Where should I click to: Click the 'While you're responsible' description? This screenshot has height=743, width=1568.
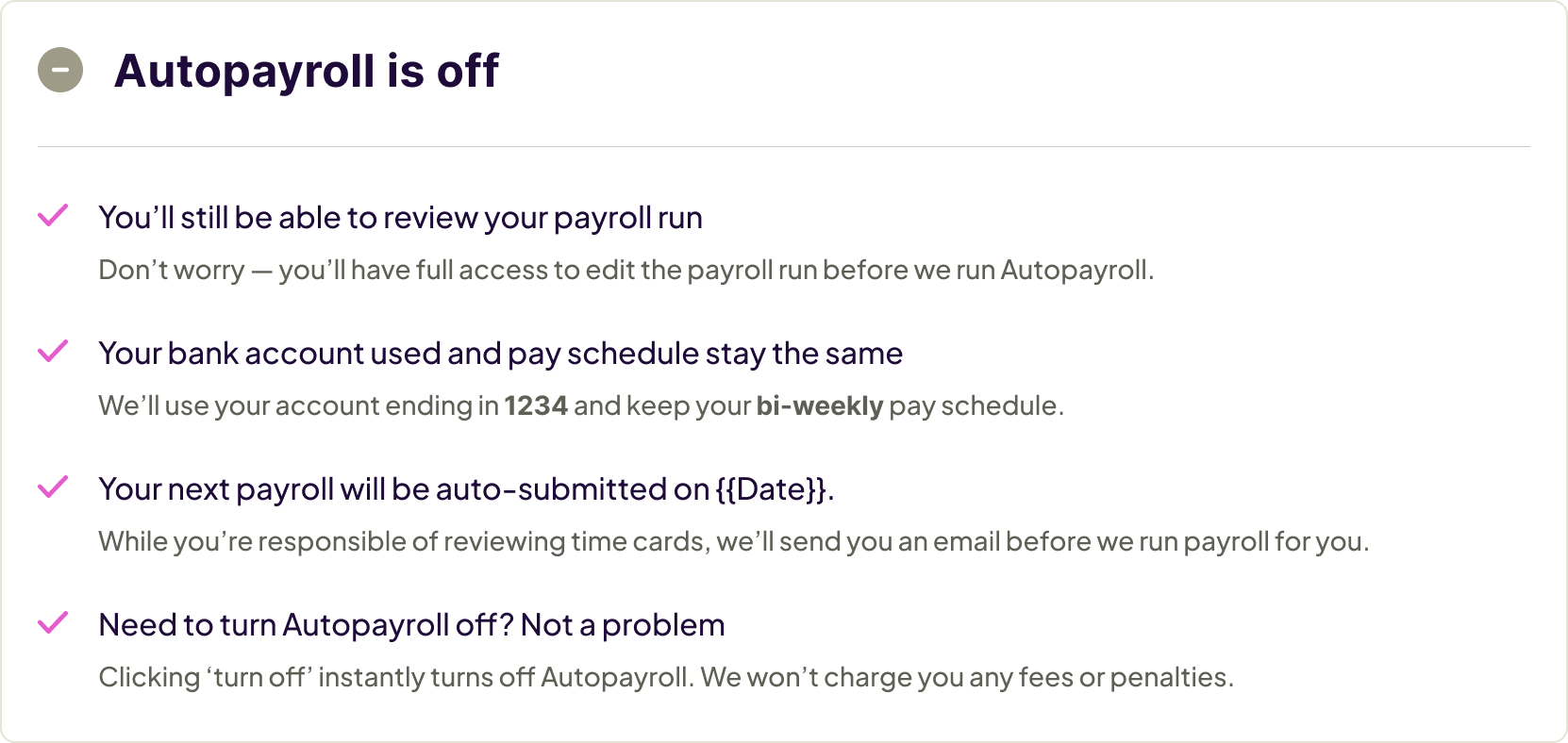pos(733,542)
